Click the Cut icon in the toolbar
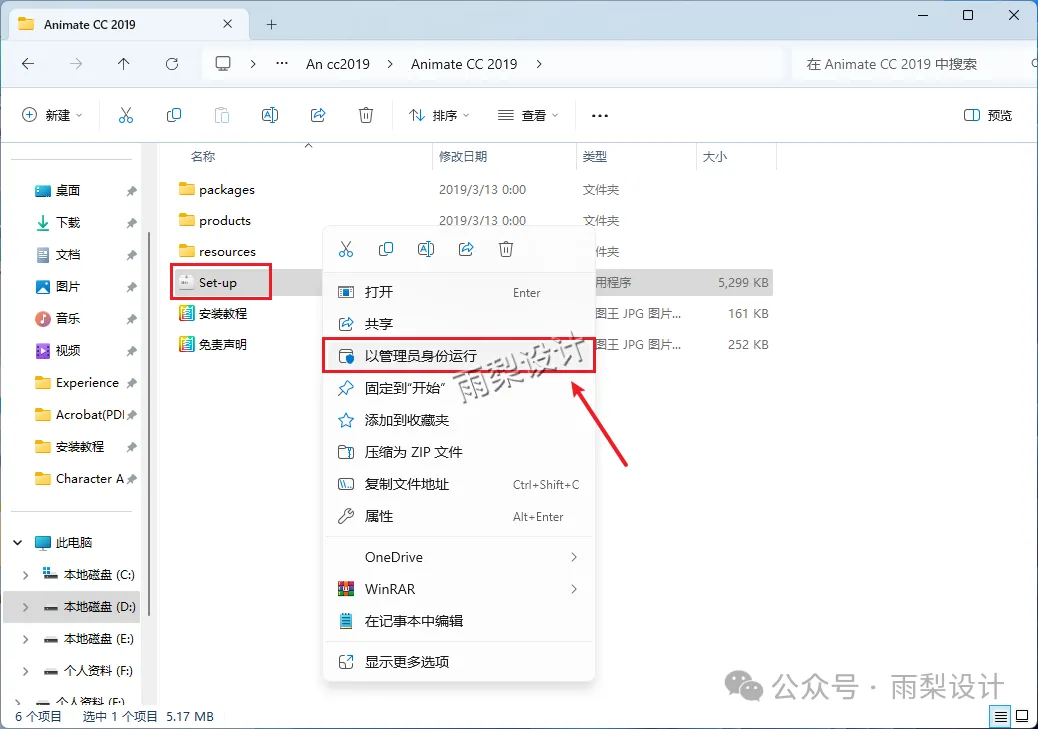Viewport: 1038px width, 729px height. coord(126,115)
